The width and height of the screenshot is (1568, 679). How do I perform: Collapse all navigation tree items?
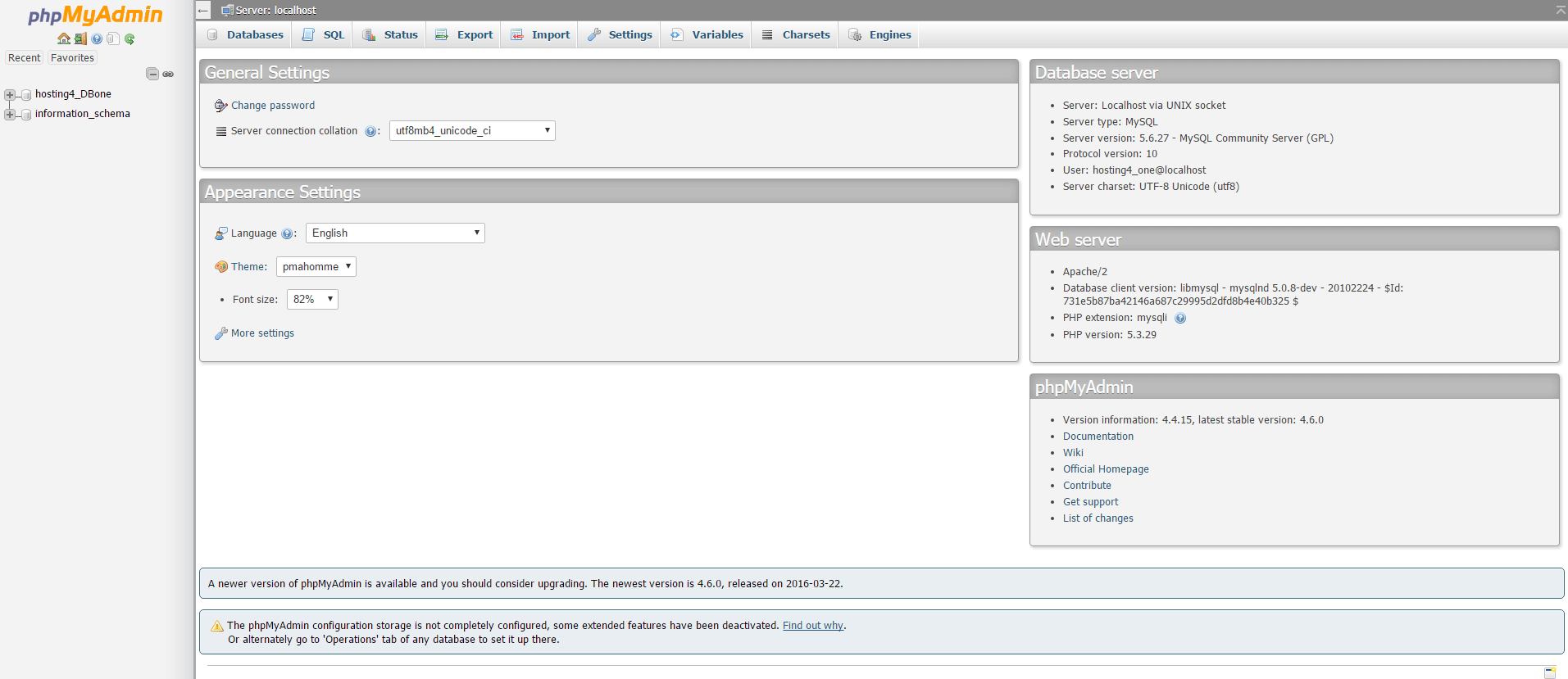tap(152, 74)
